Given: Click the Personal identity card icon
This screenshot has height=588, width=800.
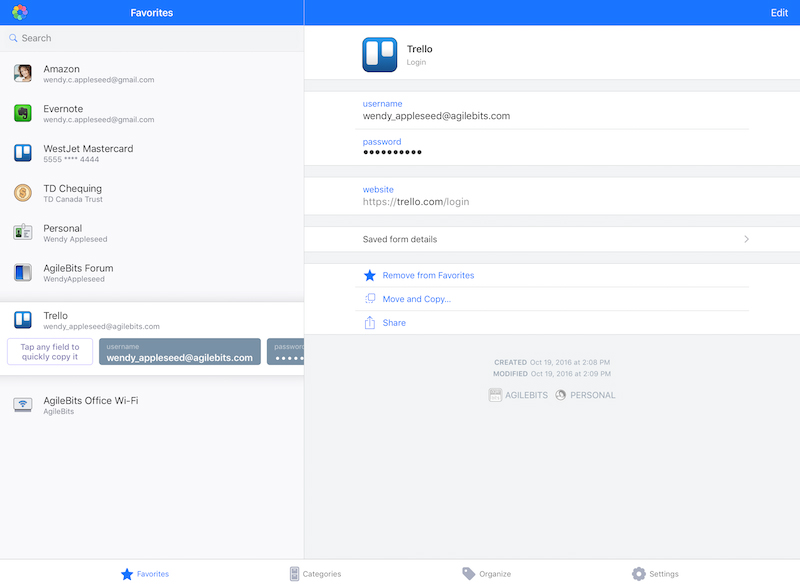Looking at the screenshot, I should click(23, 233).
